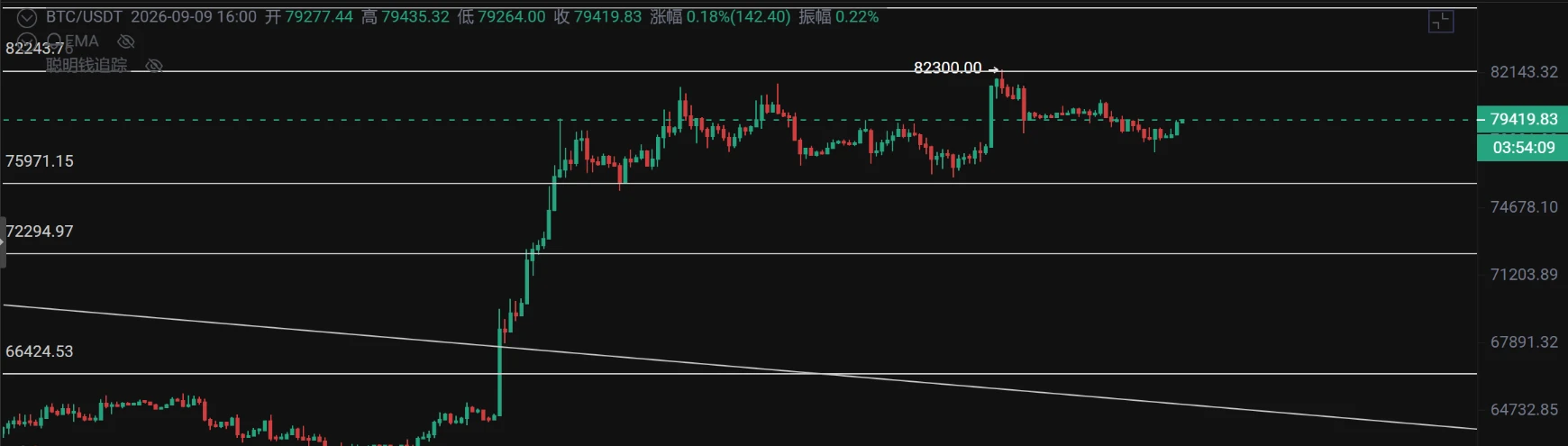Screen dimensions: 1568x446
Task: Select the 72294.97 horizontal level label
Action: click(x=40, y=232)
